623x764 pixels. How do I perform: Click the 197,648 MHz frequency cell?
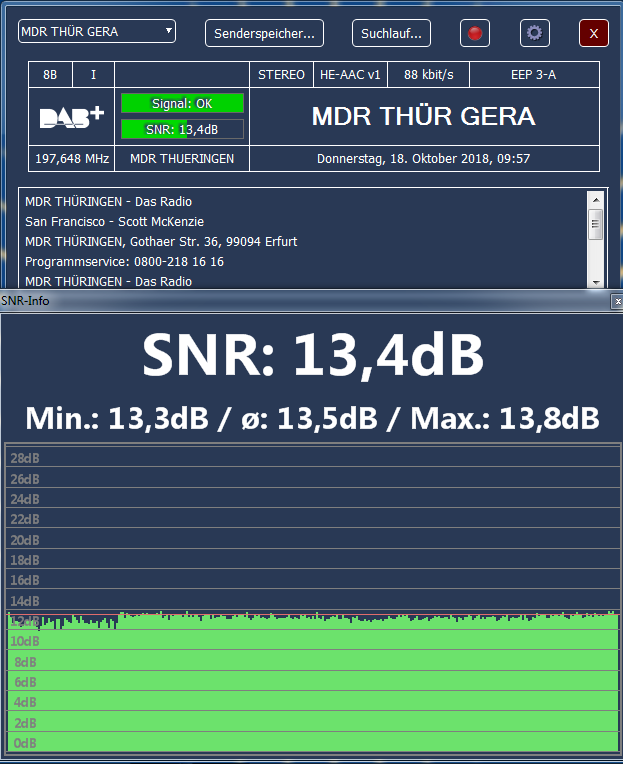point(72,159)
